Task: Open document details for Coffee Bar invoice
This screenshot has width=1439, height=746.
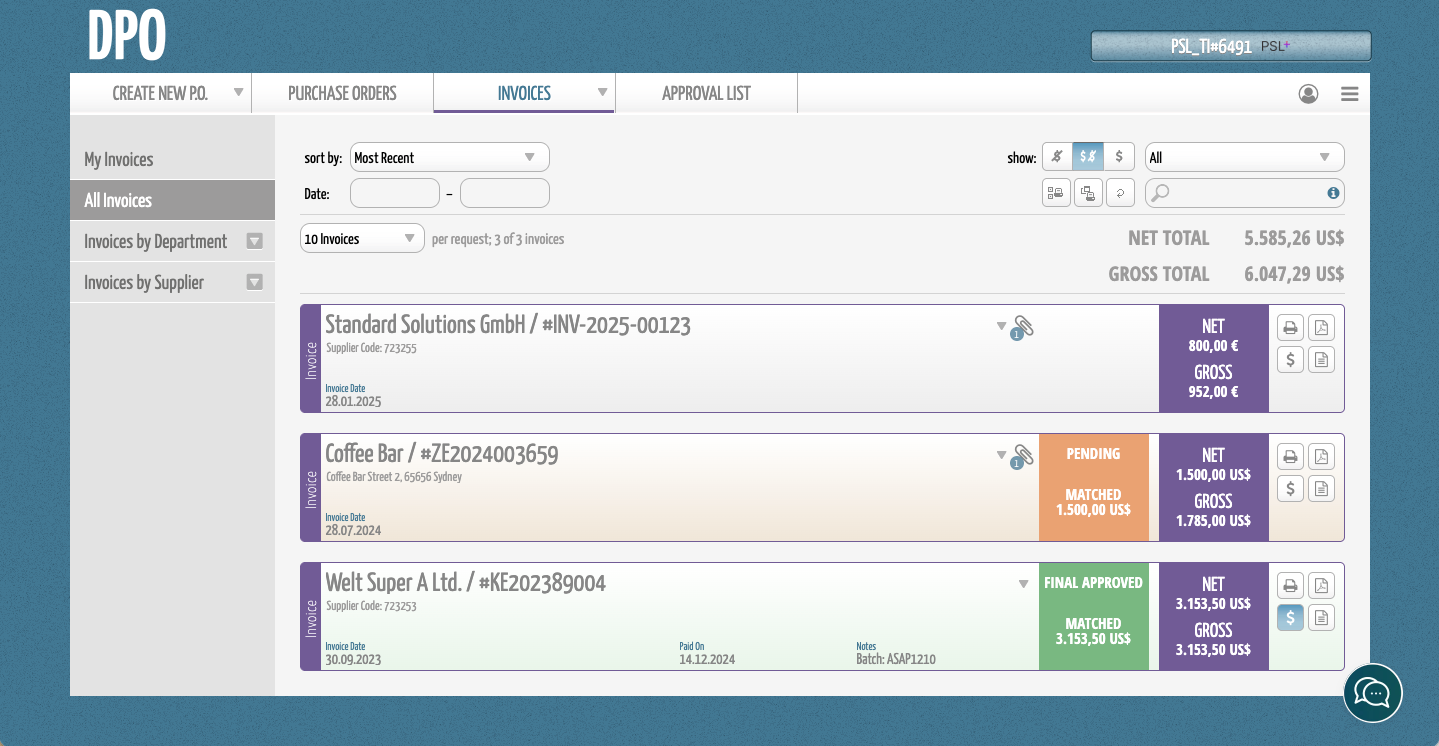Action: click(x=1322, y=489)
